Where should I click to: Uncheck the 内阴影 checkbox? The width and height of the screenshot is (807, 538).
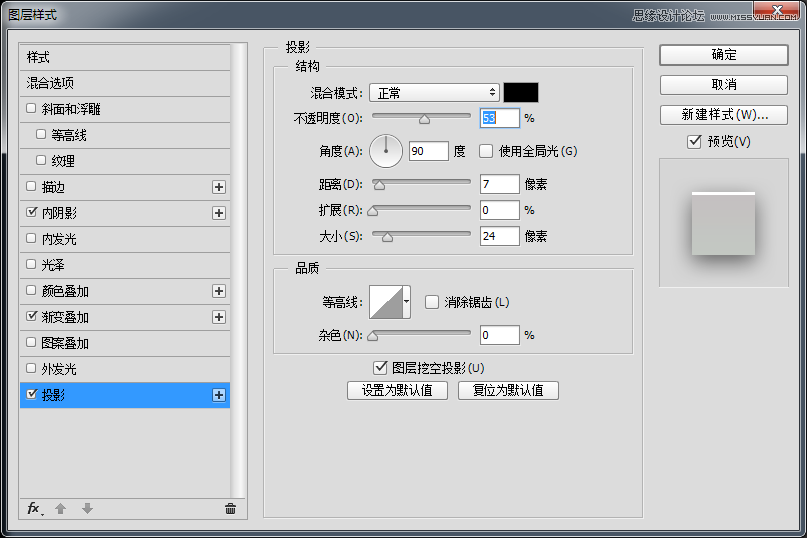(31, 212)
